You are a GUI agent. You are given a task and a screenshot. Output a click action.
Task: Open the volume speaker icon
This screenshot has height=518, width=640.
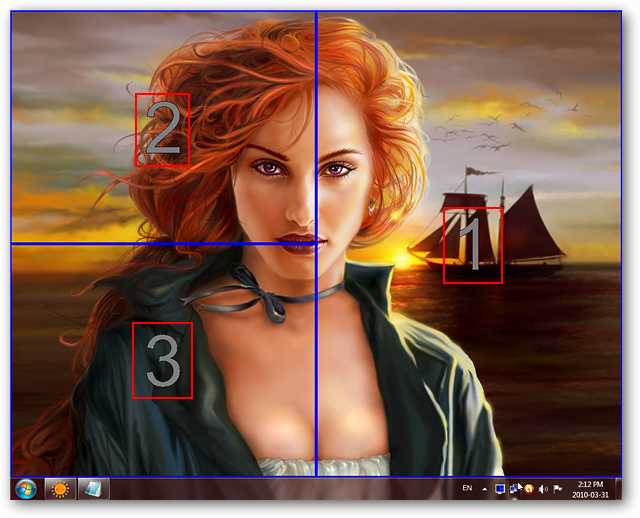[543, 489]
